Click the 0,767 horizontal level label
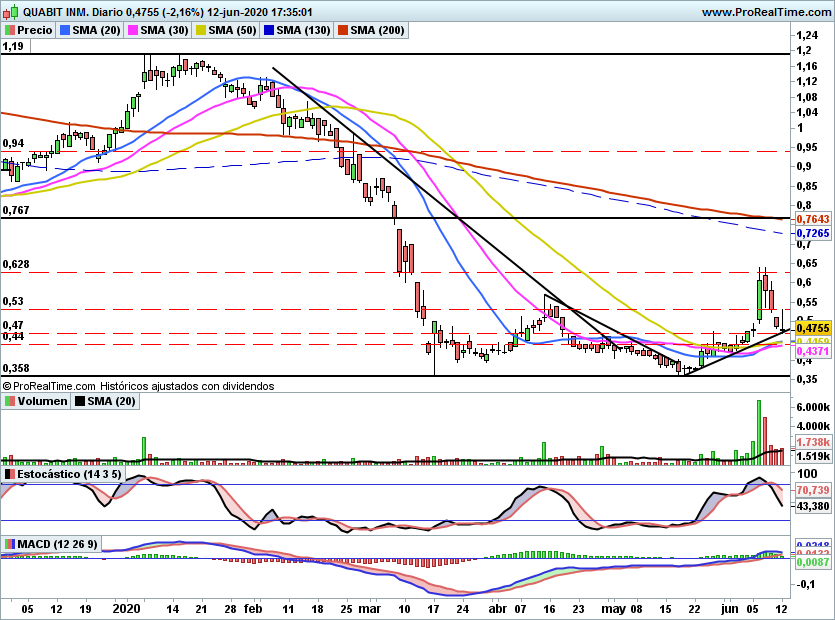 (16, 210)
